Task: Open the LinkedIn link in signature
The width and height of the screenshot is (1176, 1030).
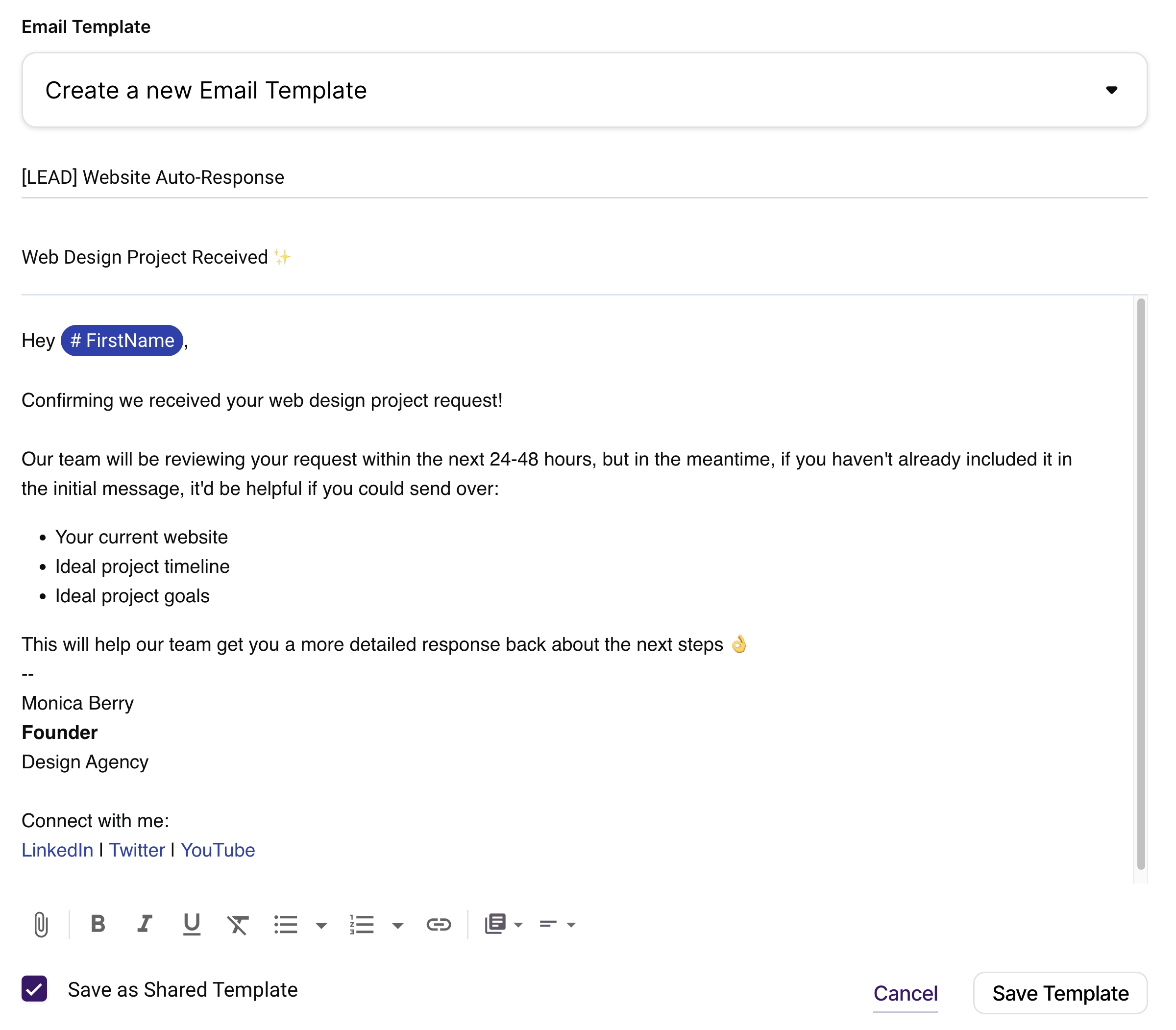Action: pos(57,850)
